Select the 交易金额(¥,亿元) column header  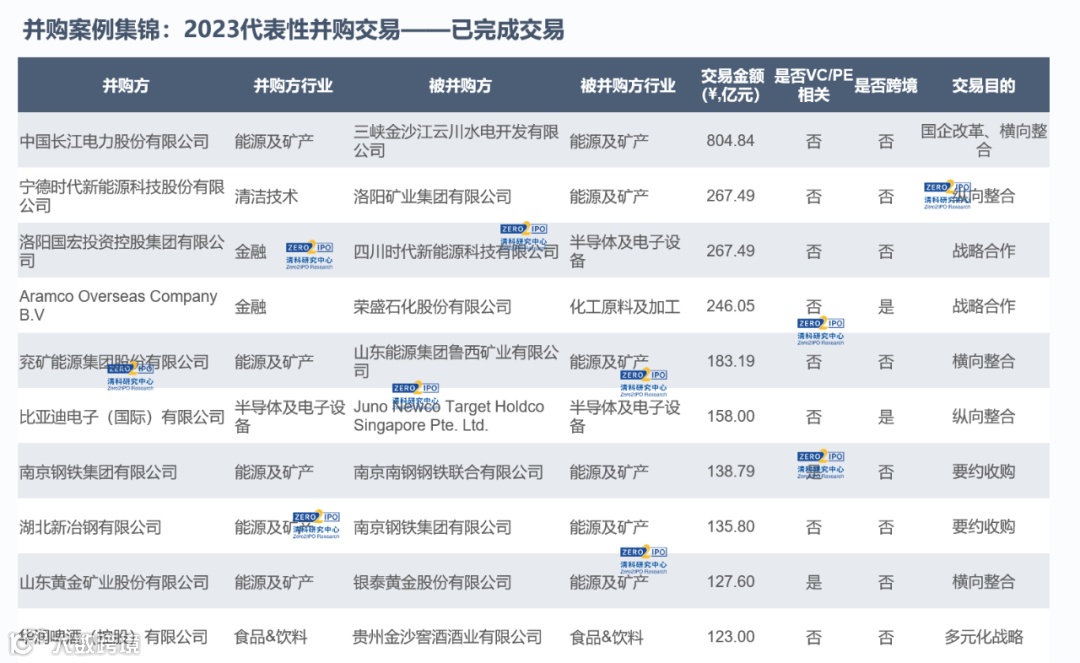[731, 85]
